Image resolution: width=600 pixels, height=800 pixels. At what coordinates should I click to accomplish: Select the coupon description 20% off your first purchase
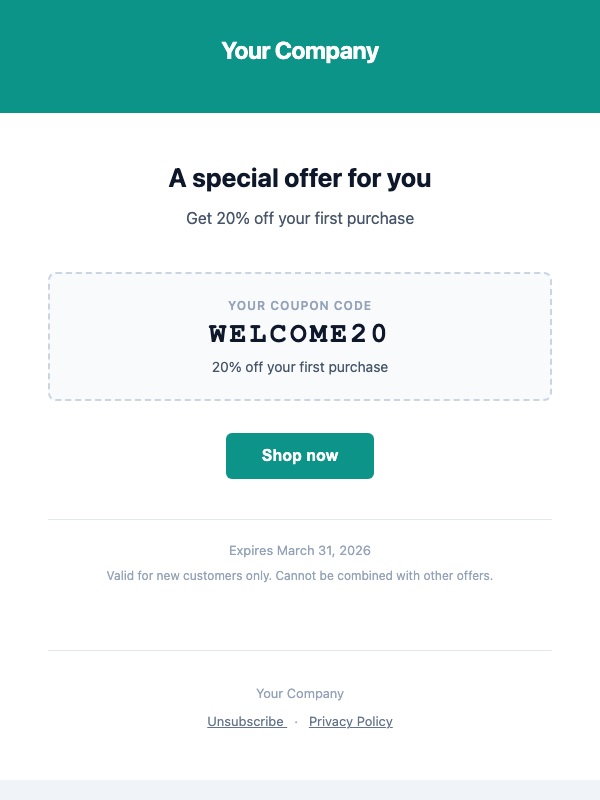pos(300,367)
